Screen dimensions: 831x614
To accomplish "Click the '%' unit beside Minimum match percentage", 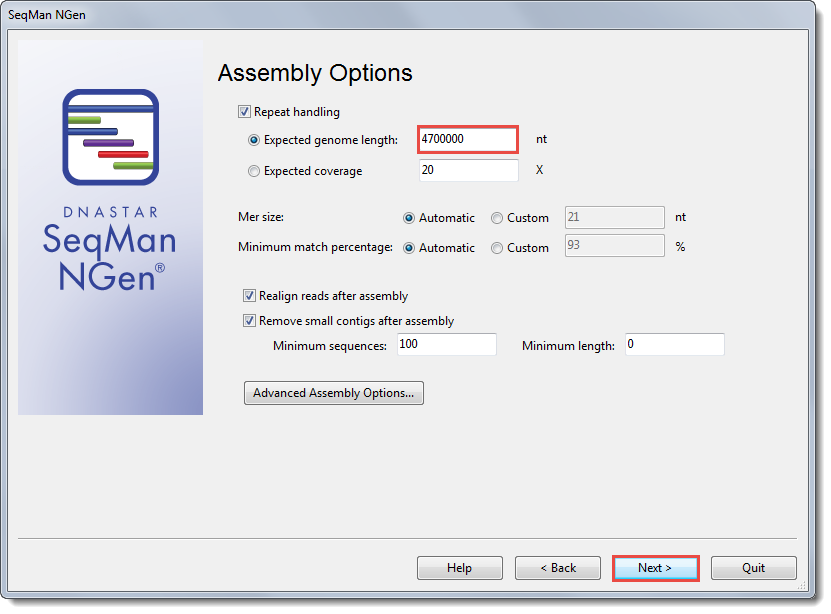I will (x=680, y=247).
